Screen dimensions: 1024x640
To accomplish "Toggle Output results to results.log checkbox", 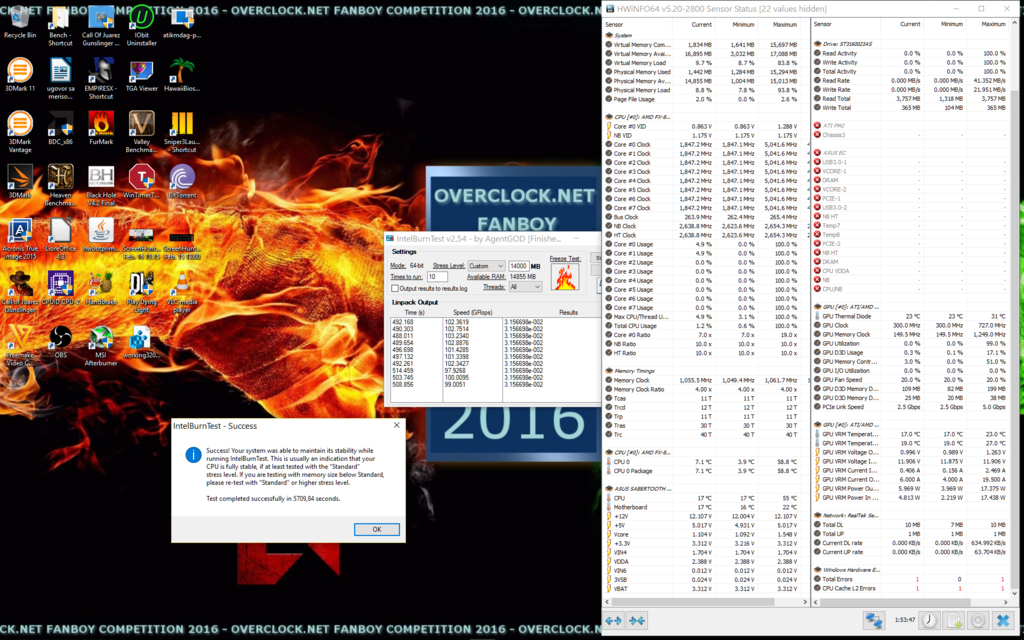I will pos(394,288).
